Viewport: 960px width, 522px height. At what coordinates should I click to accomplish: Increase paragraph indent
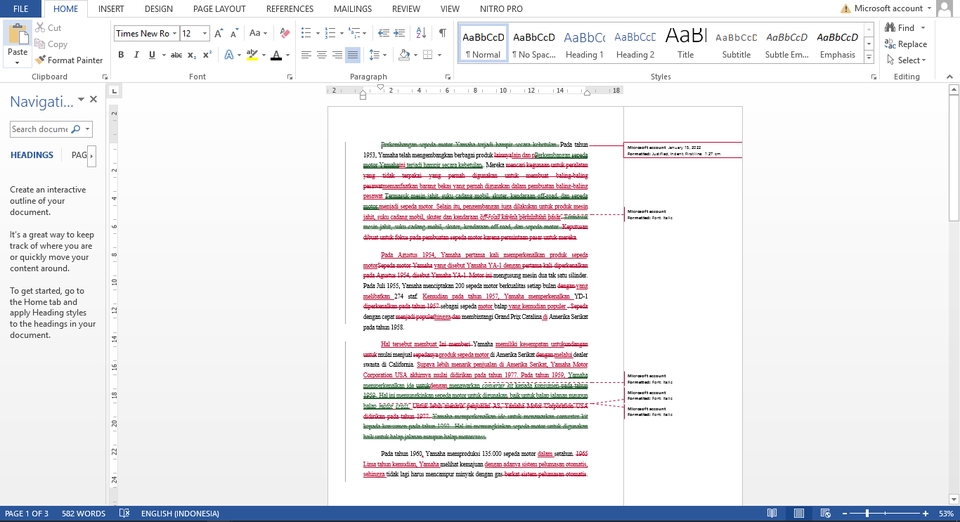point(397,33)
